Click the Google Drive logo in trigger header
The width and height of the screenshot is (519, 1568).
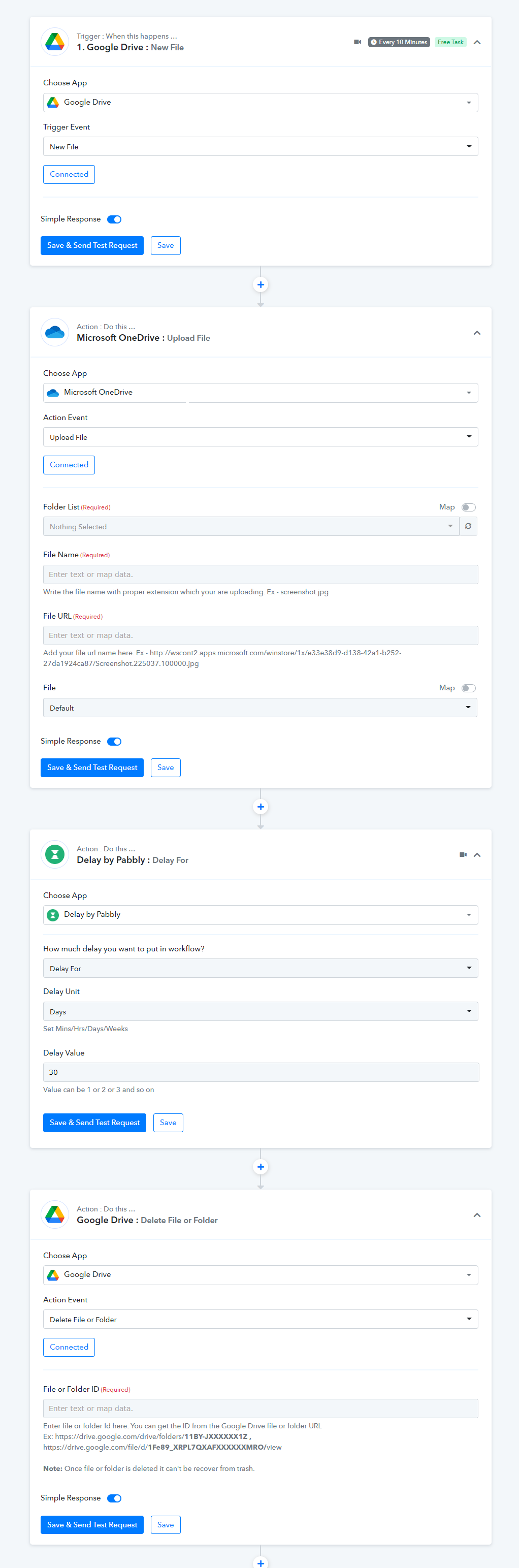55,42
